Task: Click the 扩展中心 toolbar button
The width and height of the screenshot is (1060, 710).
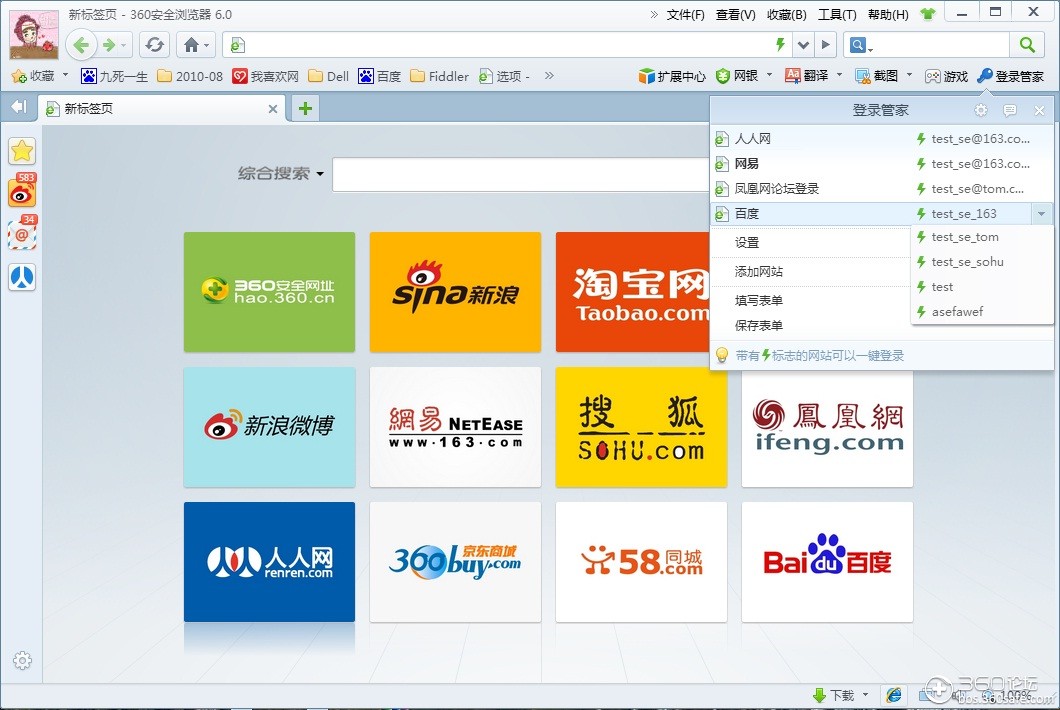Action: [672, 76]
